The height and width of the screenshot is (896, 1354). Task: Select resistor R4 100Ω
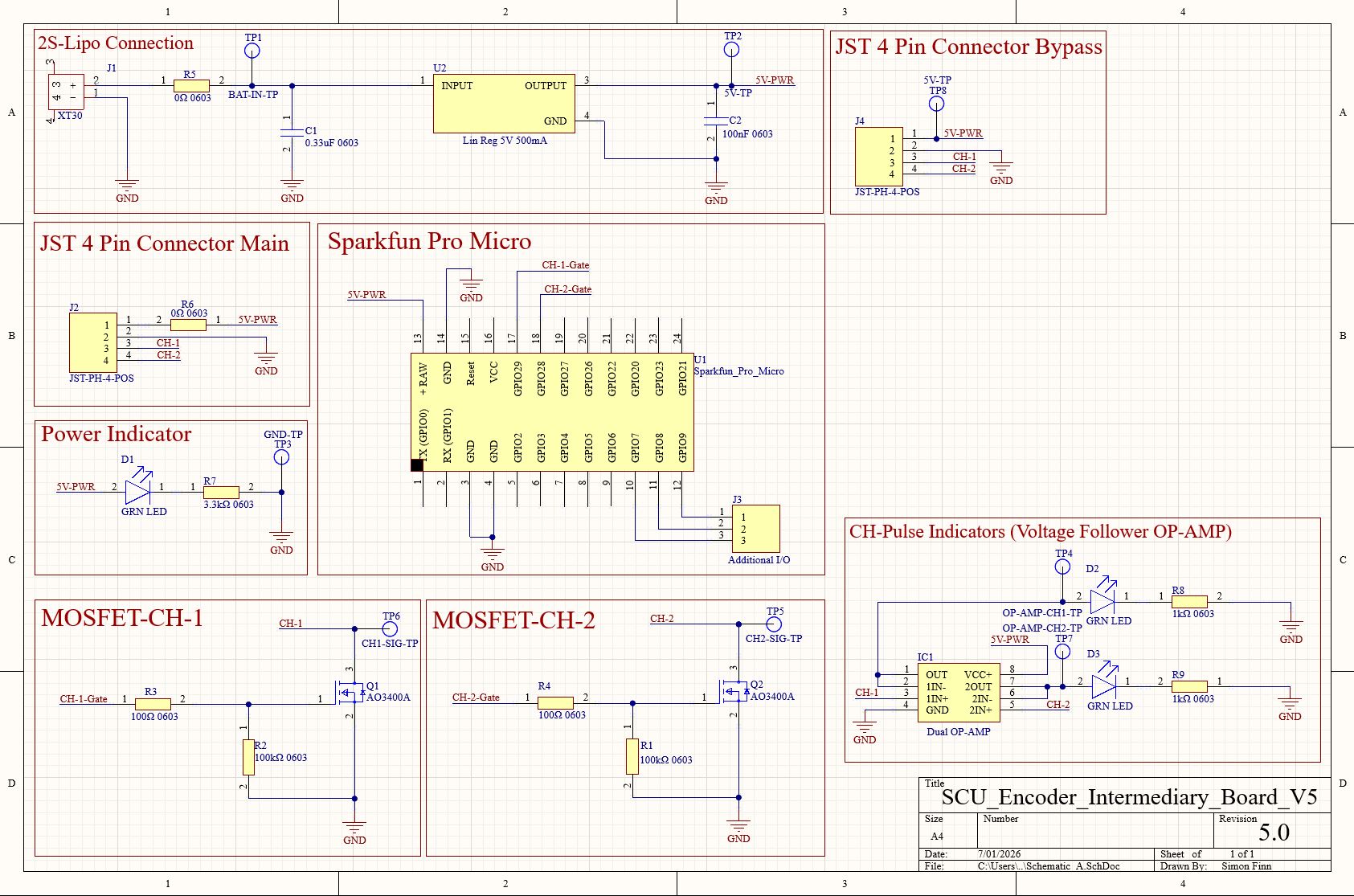(x=555, y=702)
